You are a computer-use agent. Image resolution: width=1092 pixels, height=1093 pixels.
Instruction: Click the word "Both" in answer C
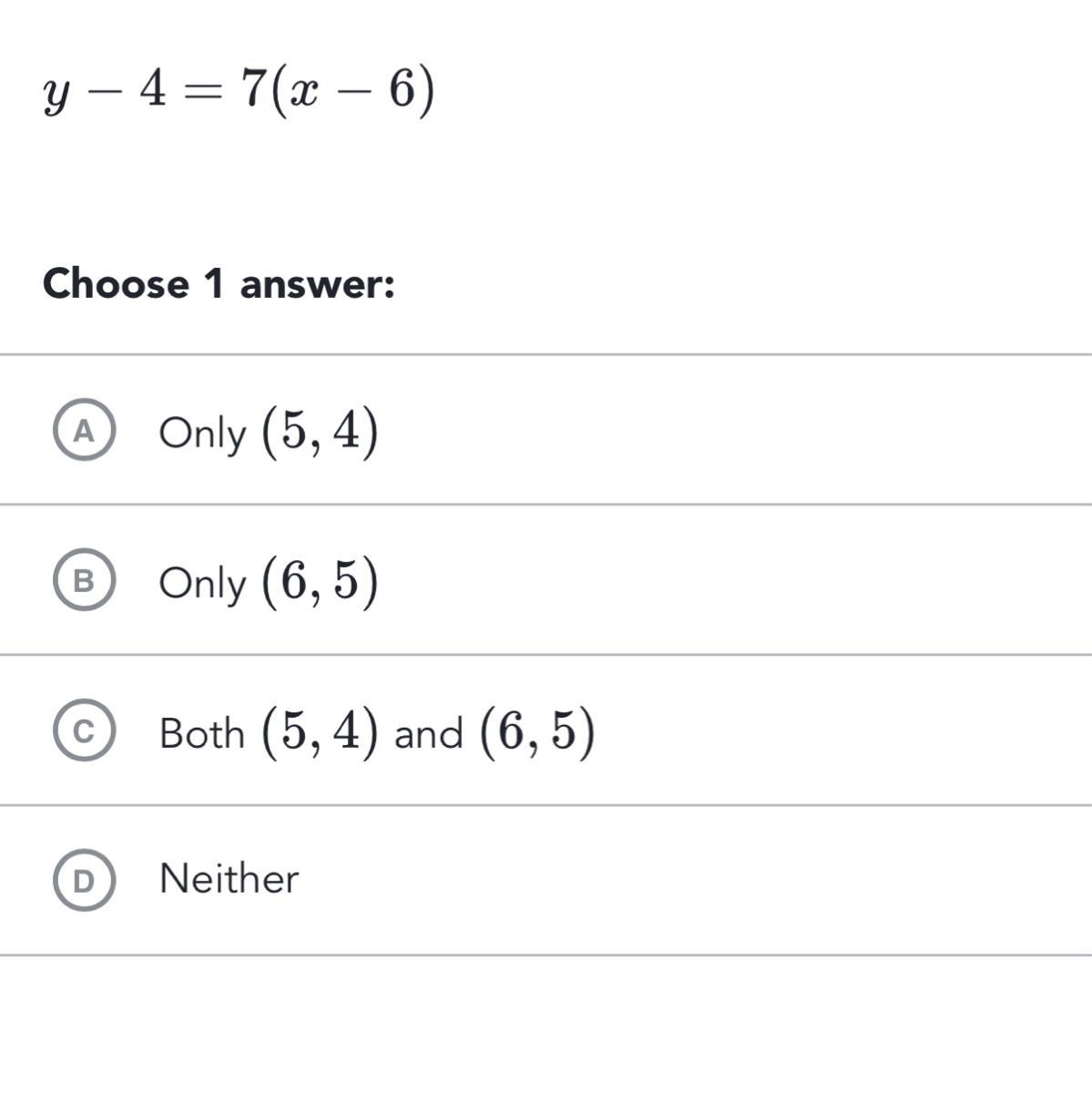tap(202, 733)
